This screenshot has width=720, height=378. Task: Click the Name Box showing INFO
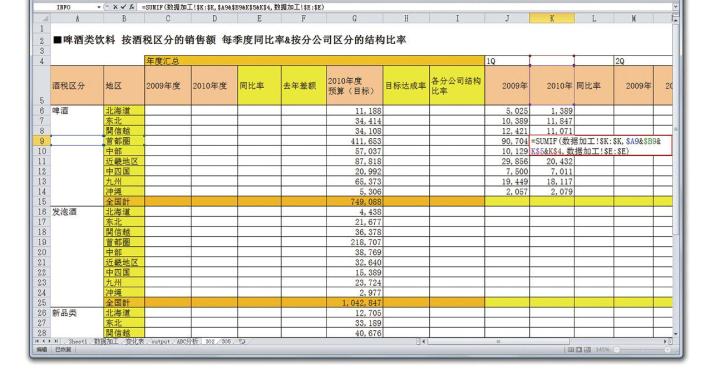(65, 7)
